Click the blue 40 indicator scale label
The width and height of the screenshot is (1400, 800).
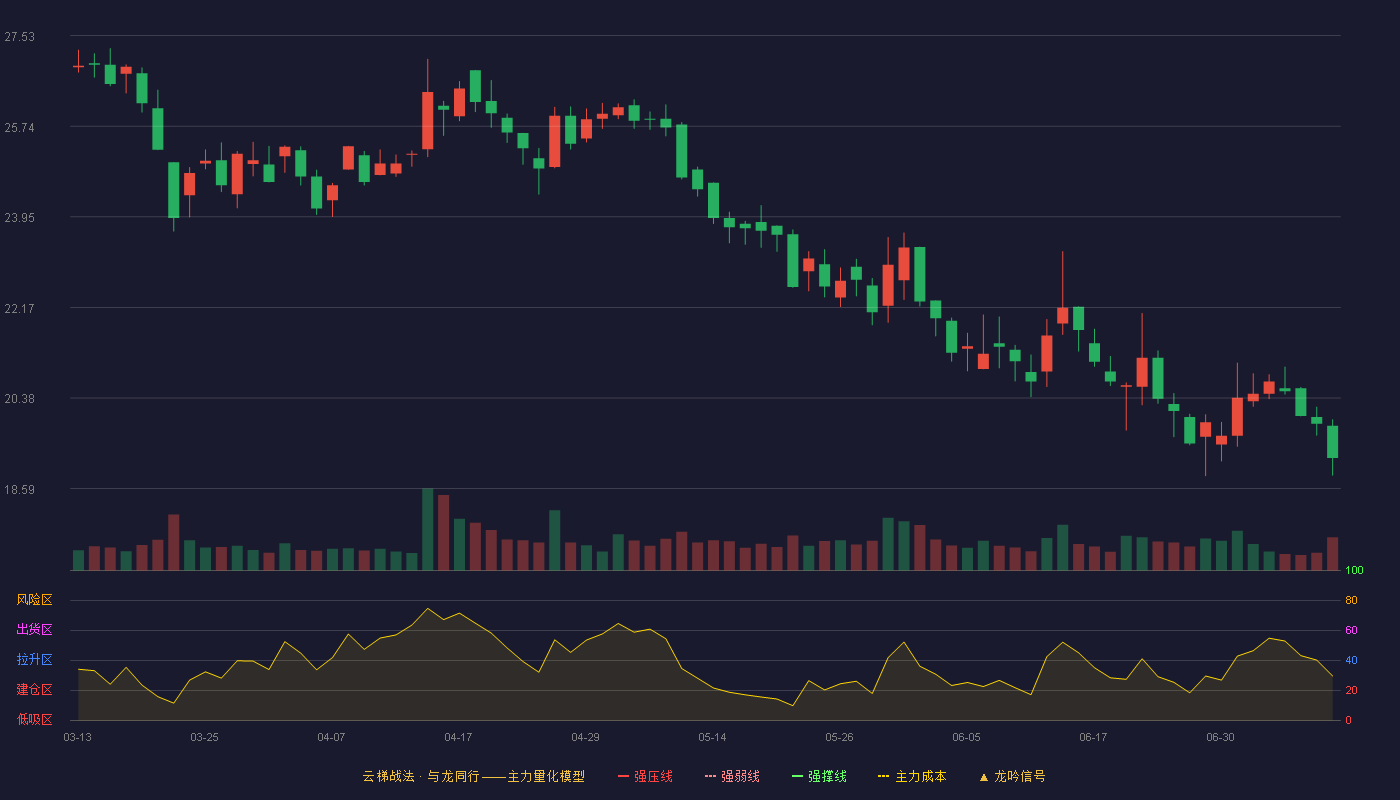[1351, 660]
